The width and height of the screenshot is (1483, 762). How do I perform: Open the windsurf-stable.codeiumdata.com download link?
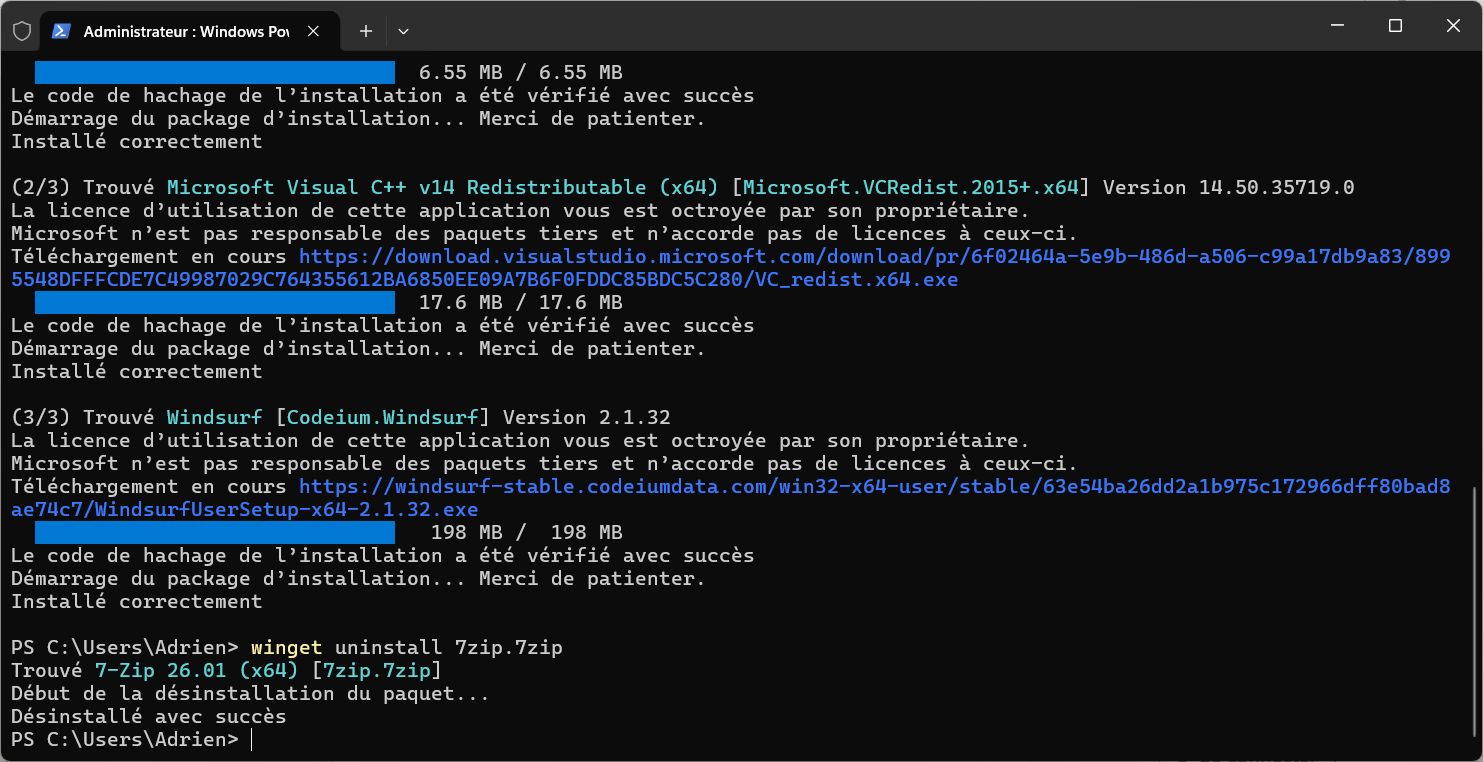pos(731,498)
